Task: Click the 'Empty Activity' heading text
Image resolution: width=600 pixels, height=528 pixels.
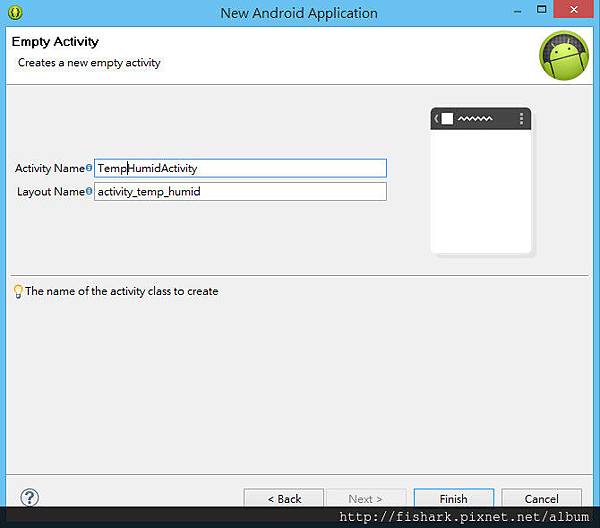Action: tap(55, 41)
